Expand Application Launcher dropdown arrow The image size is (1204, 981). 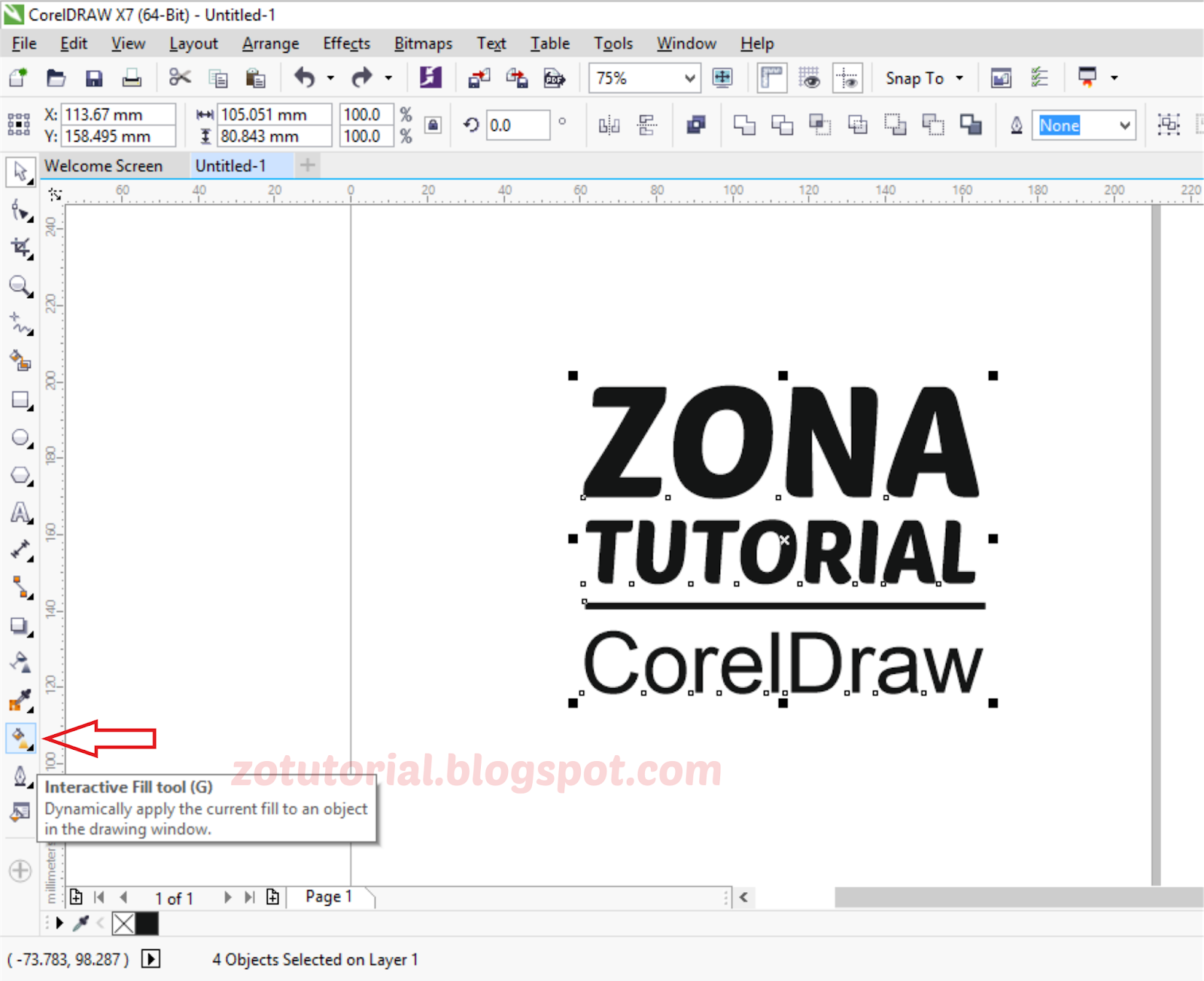pyautogui.click(x=1114, y=78)
